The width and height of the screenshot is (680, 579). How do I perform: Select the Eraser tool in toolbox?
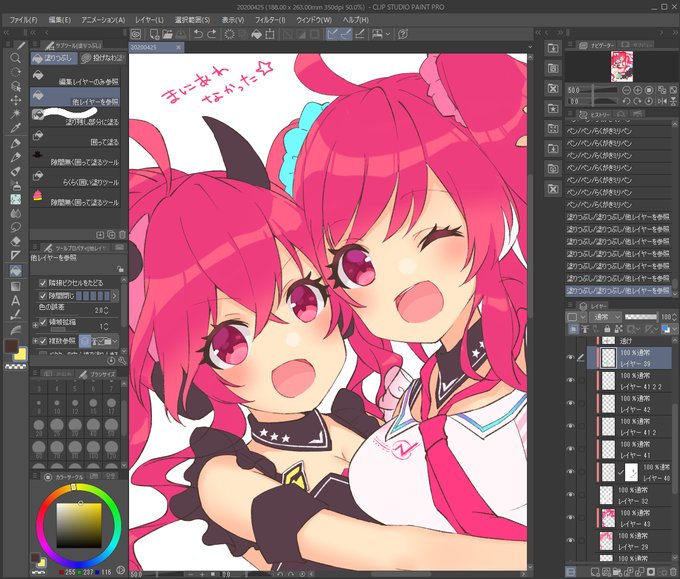(16, 241)
